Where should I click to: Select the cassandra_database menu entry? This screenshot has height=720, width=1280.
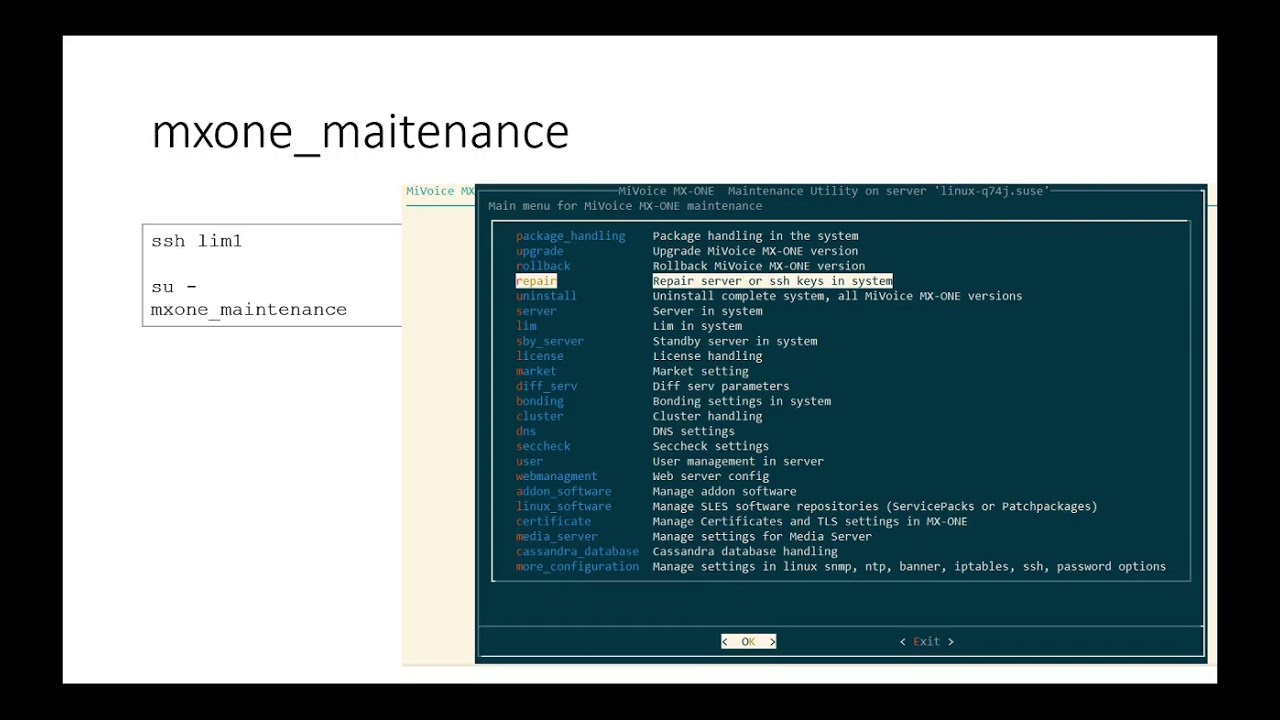[577, 551]
